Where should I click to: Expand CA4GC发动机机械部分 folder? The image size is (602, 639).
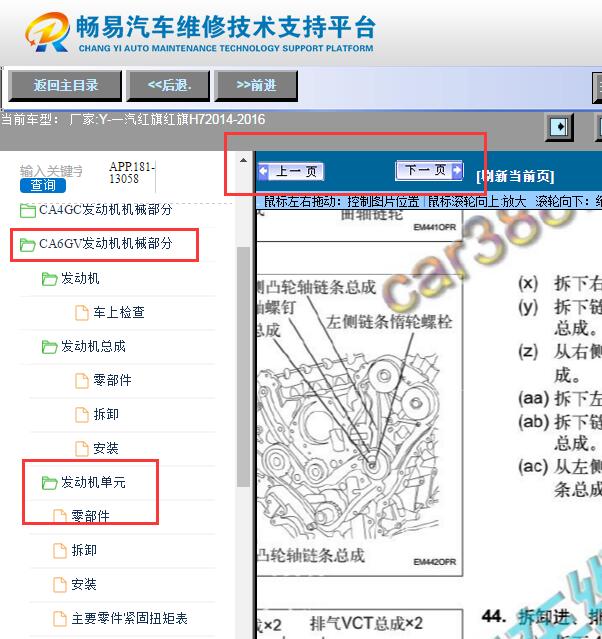(106, 210)
